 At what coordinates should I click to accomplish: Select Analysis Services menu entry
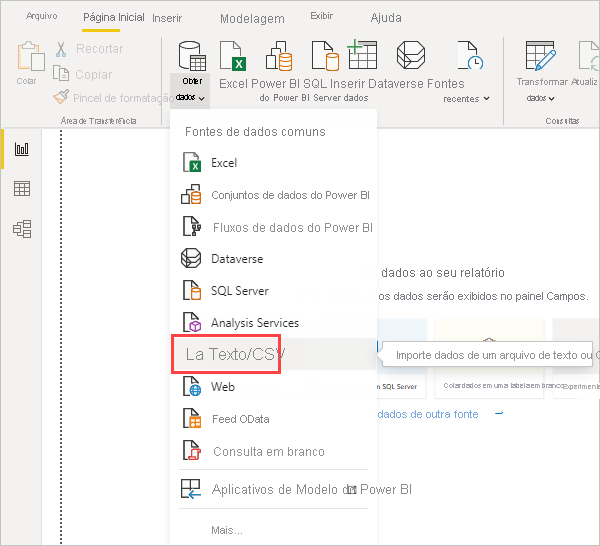coord(274,323)
